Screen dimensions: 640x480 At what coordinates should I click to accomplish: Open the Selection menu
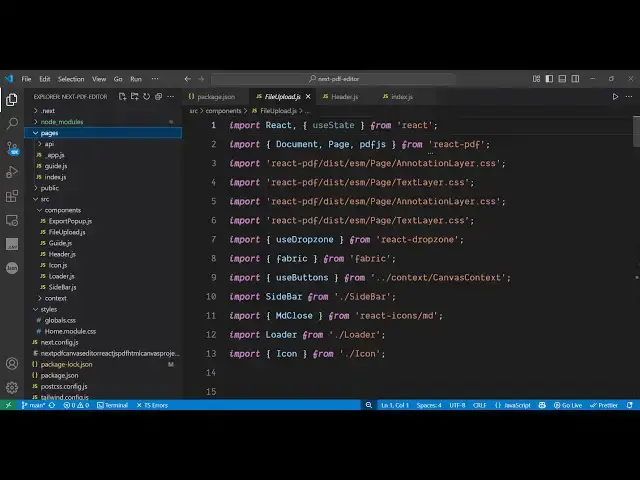point(71,79)
